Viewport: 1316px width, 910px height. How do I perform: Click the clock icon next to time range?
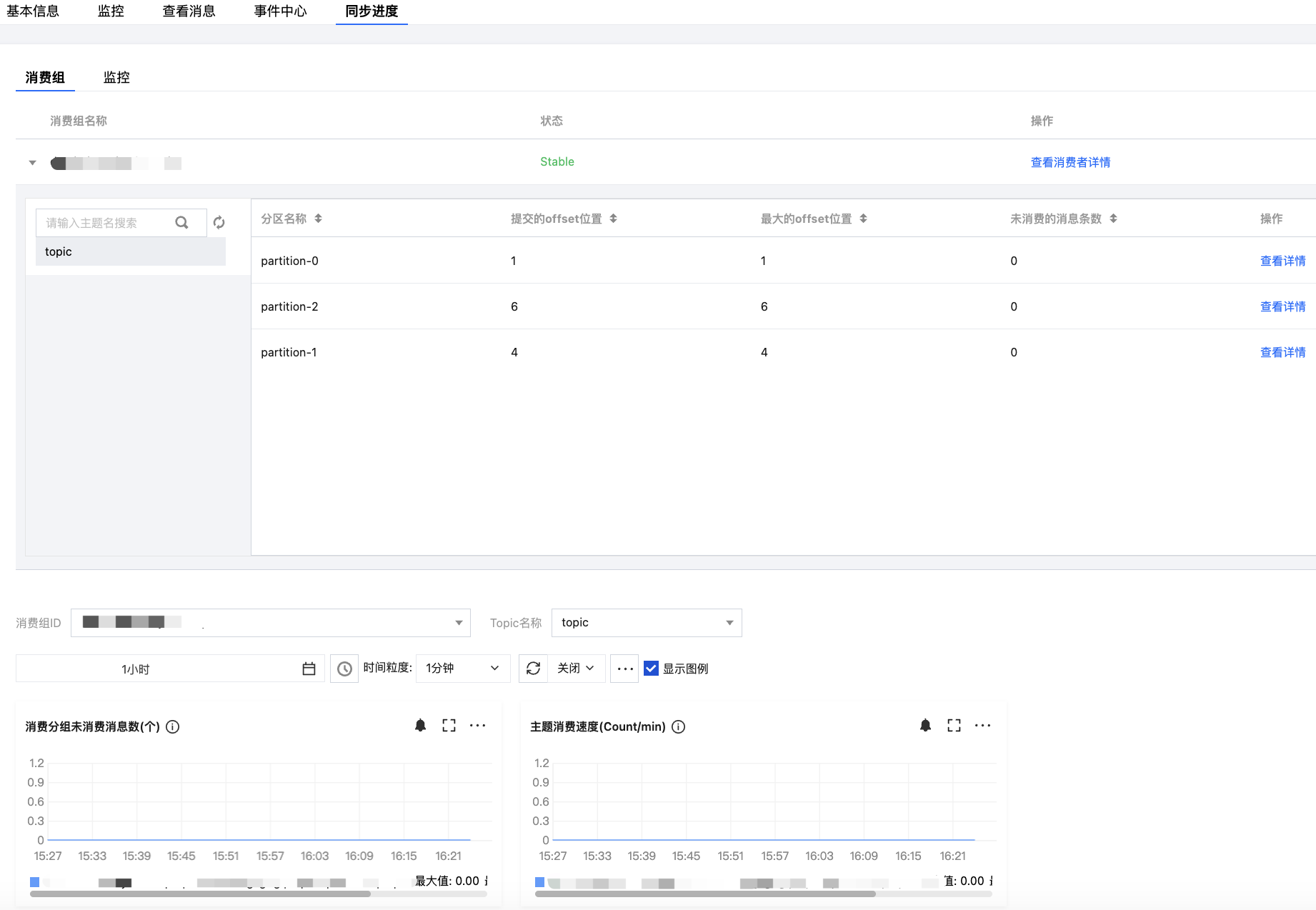coord(344,669)
